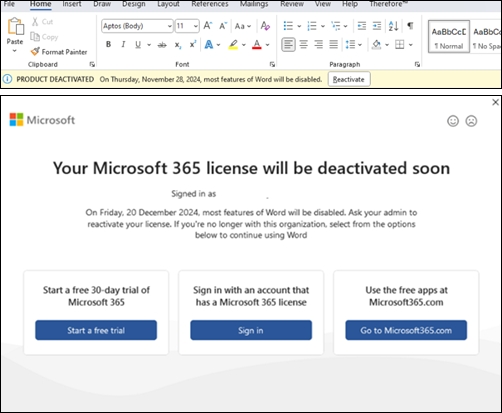502x413 pixels.
Task: Click the Reactivate button
Action: click(x=349, y=79)
